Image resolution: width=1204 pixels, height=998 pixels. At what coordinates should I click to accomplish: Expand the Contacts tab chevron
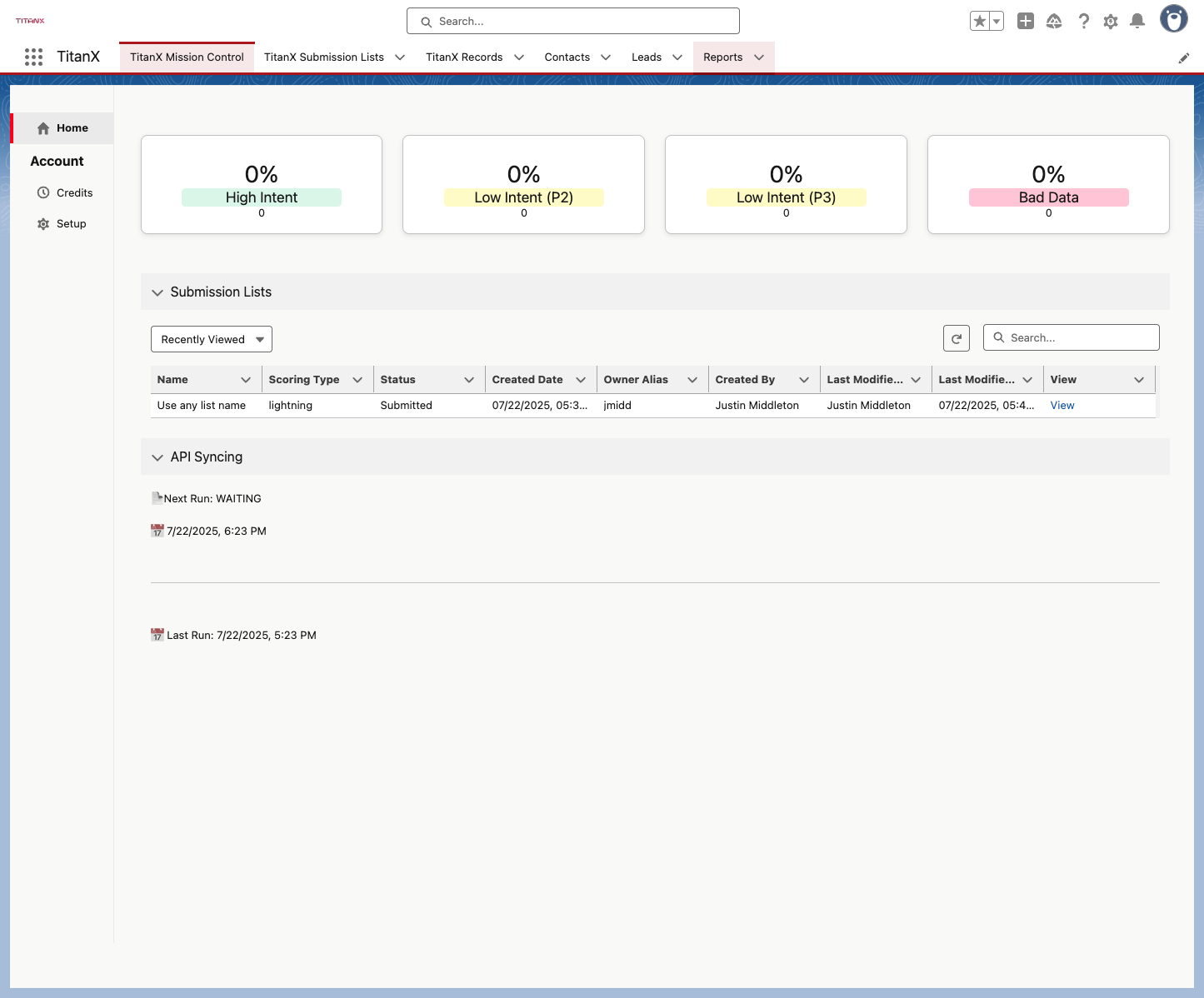point(606,57)
